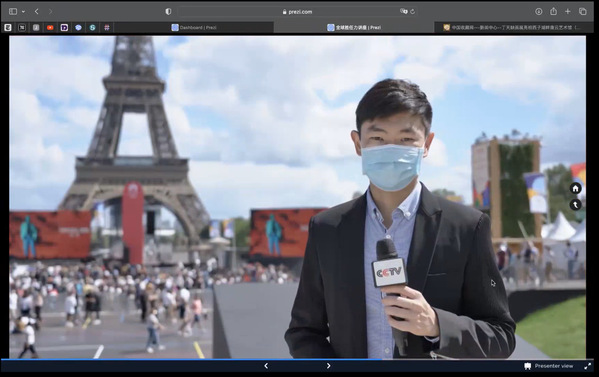Open the pinned YouTube tab

(x=50, y=28)
